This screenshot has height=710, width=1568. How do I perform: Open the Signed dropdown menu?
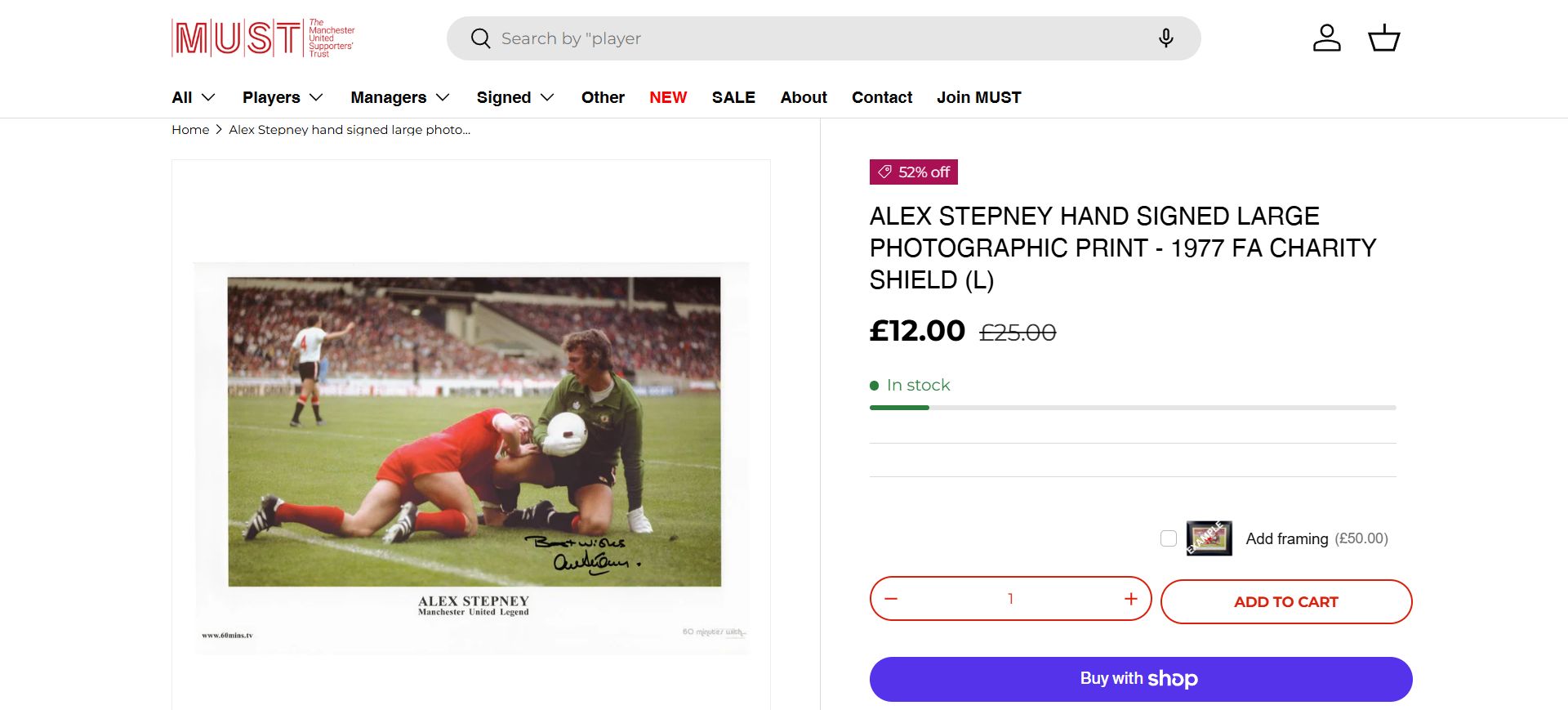point(515,97)
